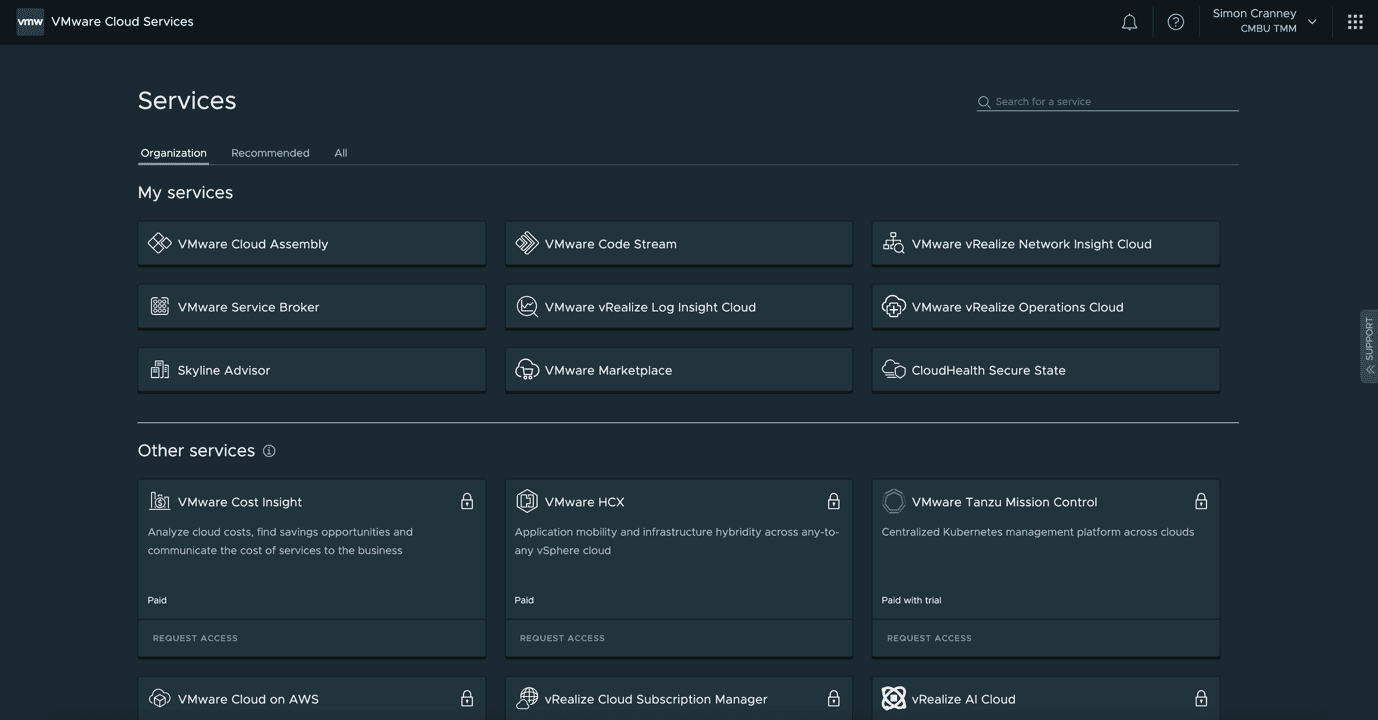Click the VMware Cloud on AWS icon

coord(159,698)
